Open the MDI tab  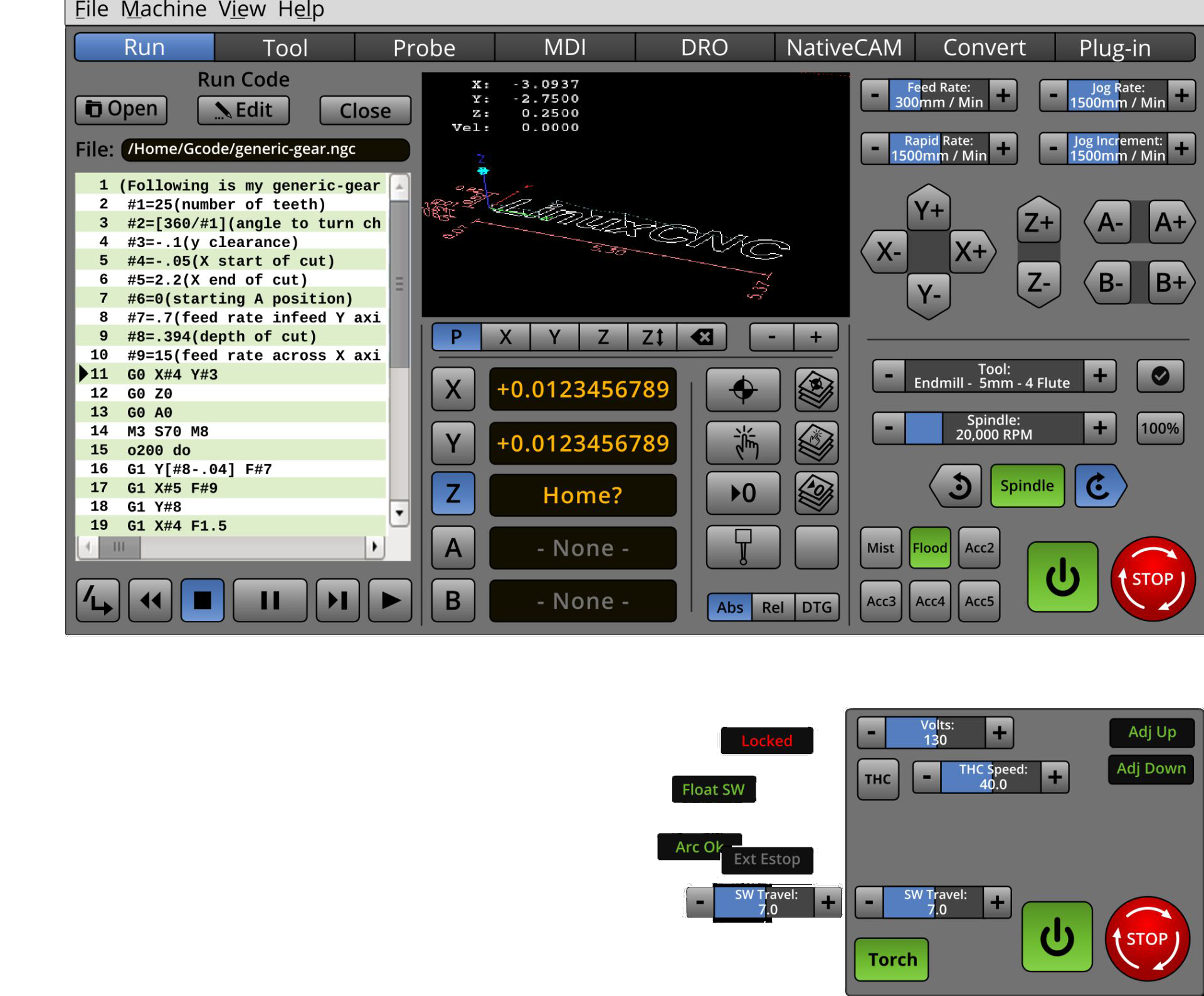pyautogui.click(x=564, y=48)
